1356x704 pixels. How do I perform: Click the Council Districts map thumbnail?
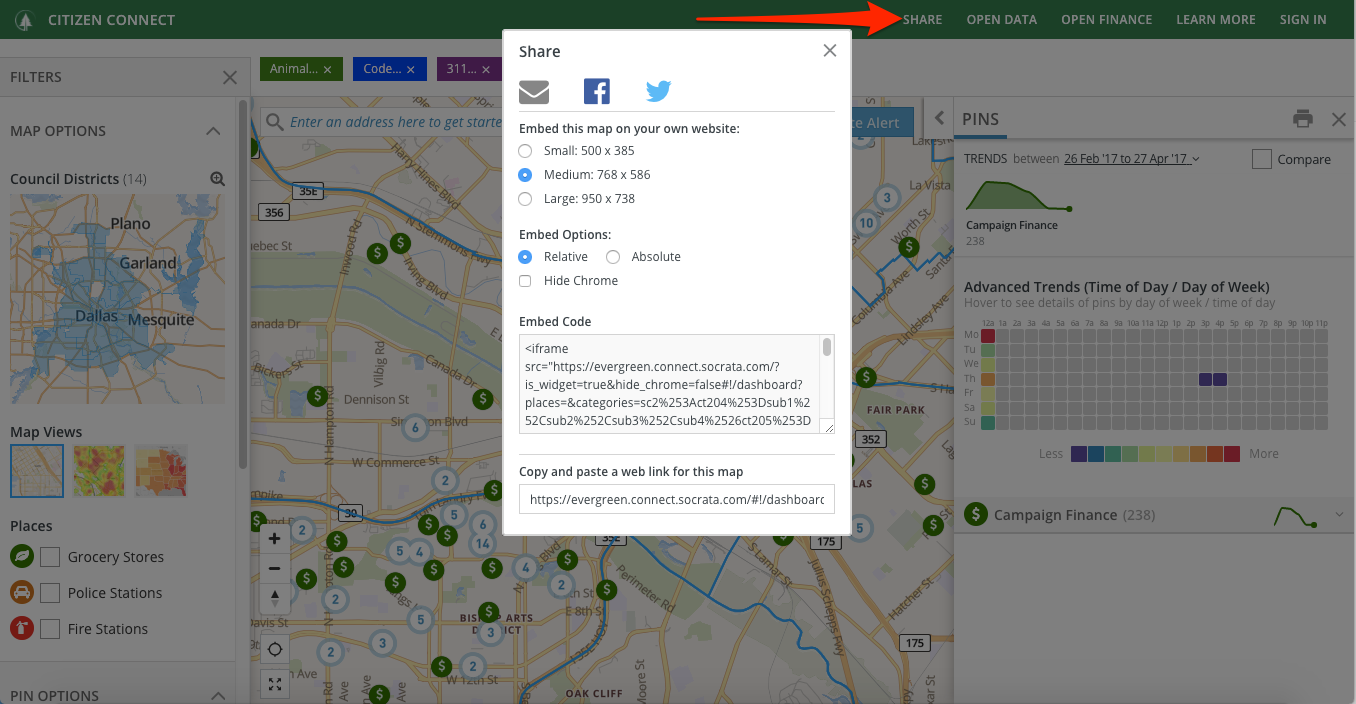click(118, 299)
